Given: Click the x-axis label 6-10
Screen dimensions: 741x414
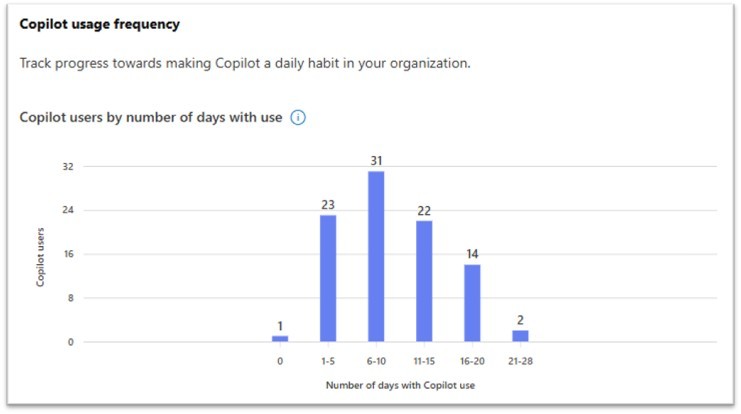Looking at the screenshot, I should tap(376, 361).
